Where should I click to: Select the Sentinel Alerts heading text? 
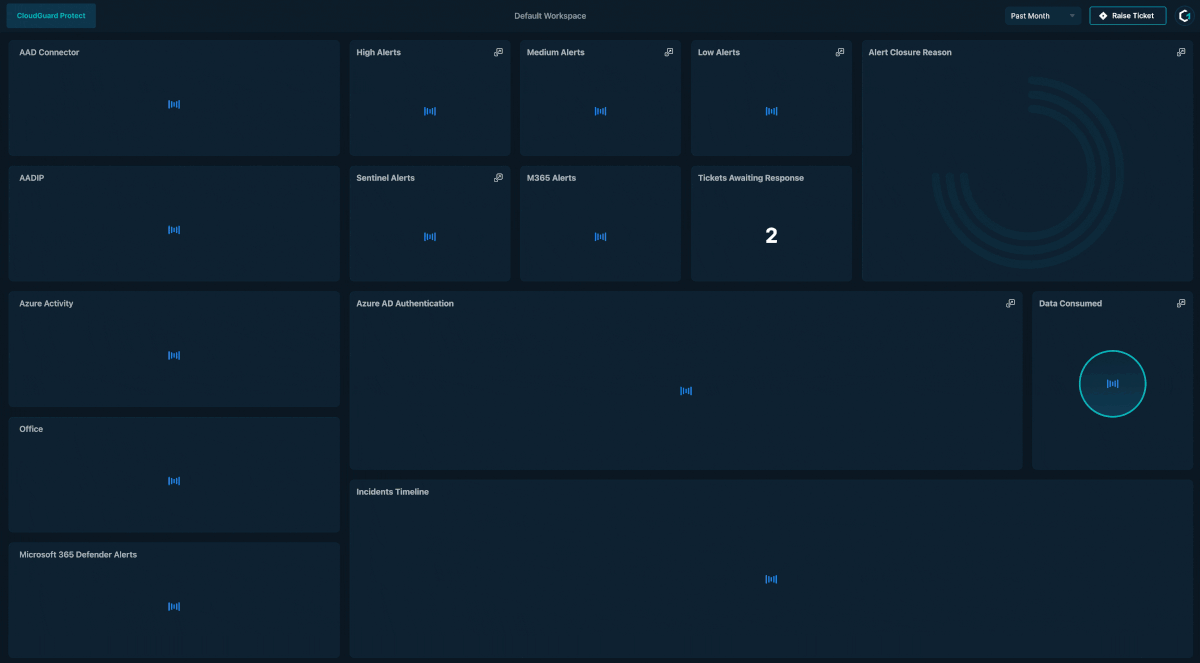pos(386,178)
